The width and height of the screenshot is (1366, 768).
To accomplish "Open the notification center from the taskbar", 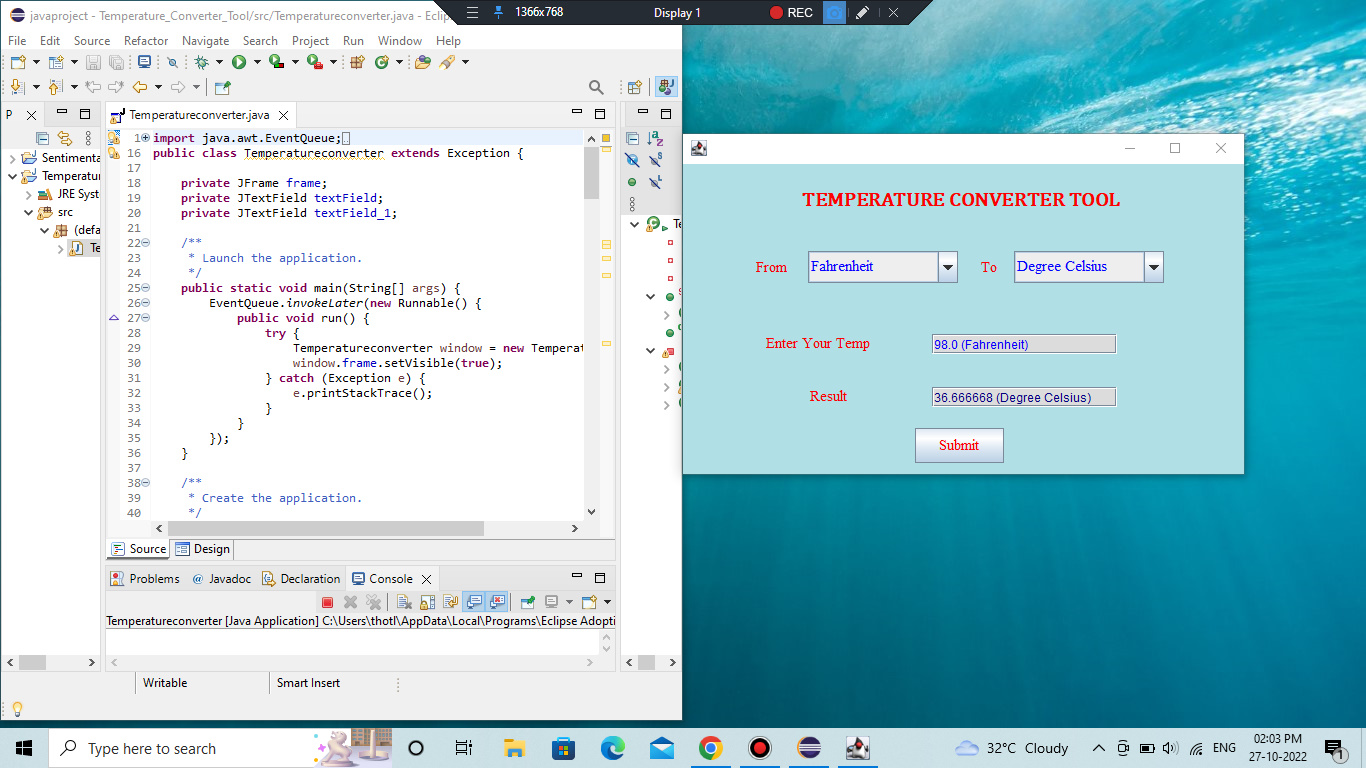I will [1334, 748].
